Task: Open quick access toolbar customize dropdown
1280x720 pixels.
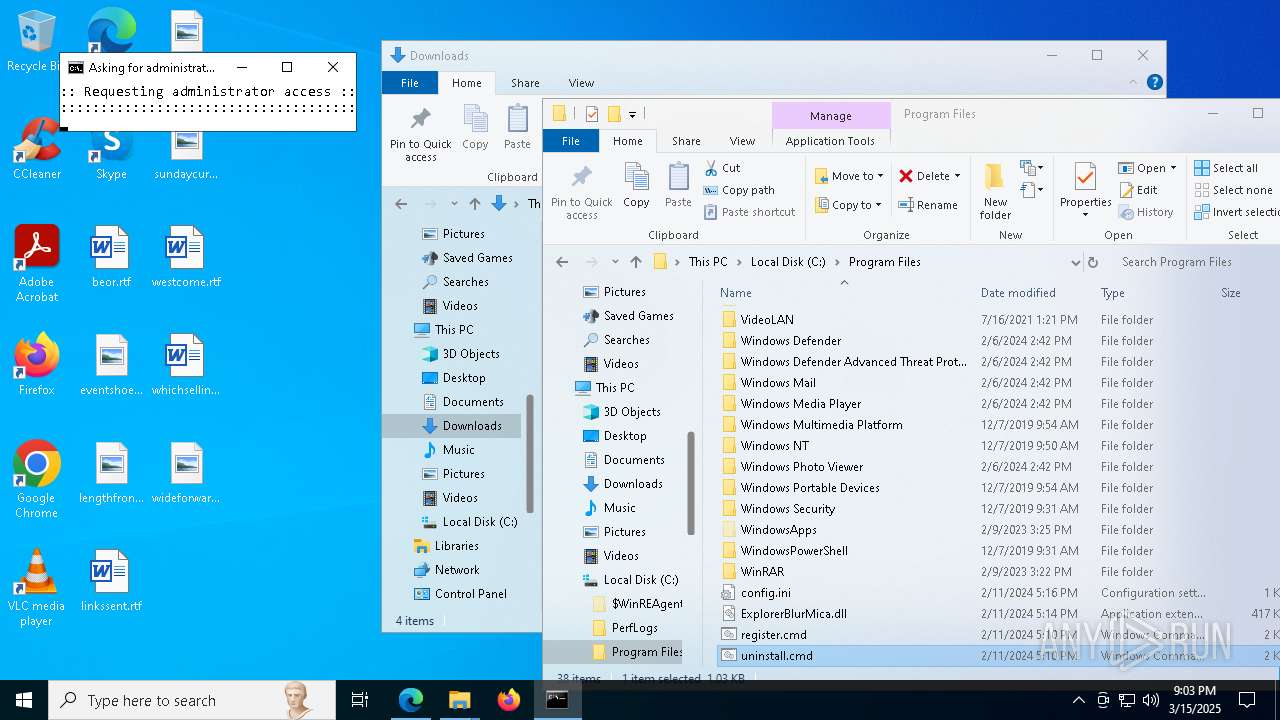Action: pos(633,114)
